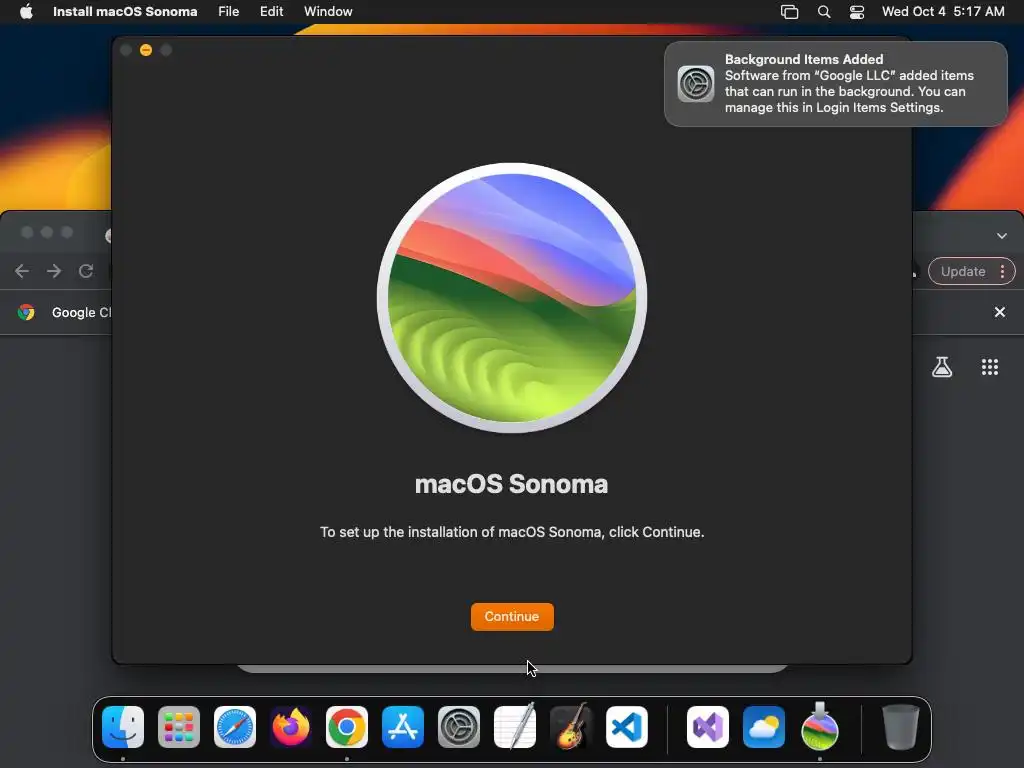Dismiss Chrome info bar with X
1024x768 pixels.
(x=1000, y=312)
